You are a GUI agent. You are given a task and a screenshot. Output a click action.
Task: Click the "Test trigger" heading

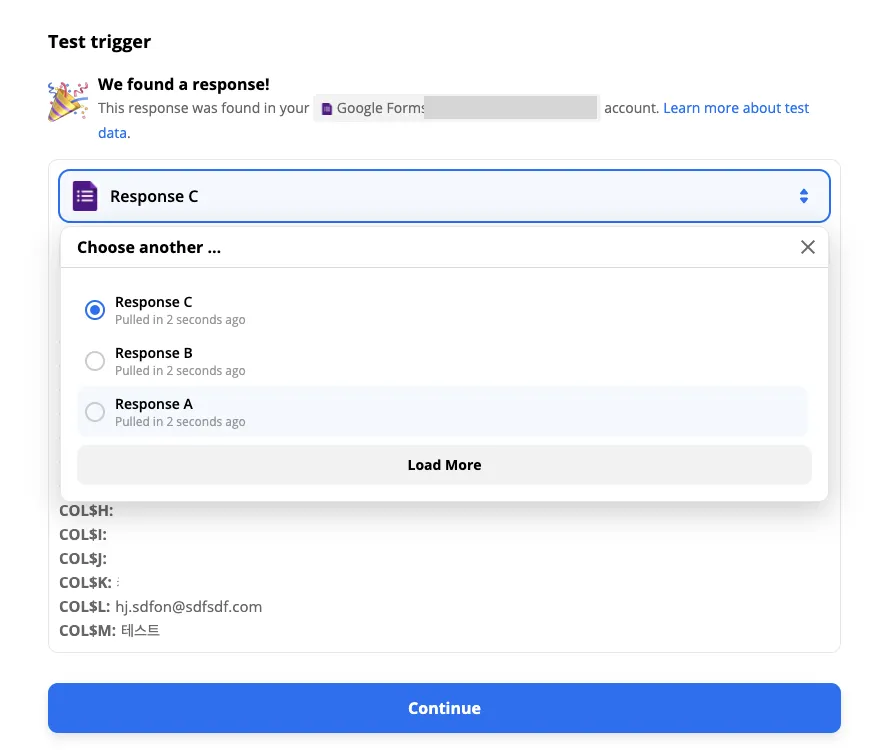(x=100, y=42)
